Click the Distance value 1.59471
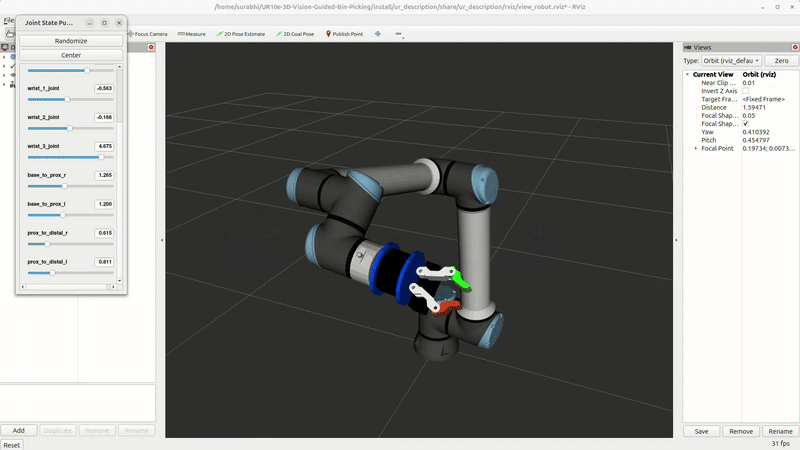 [x=754, y=107]
